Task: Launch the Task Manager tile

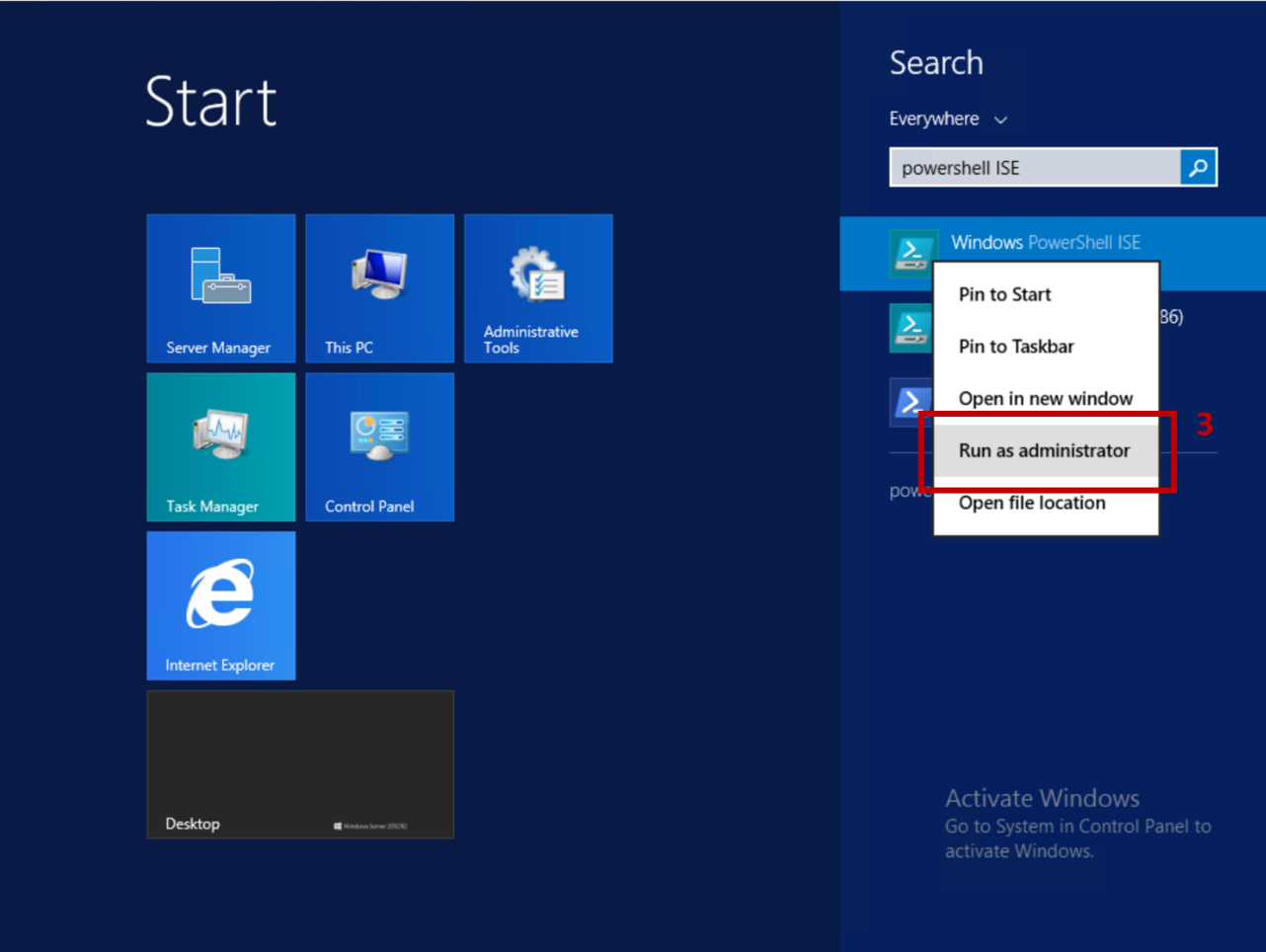Action: (x=221, y=447)
